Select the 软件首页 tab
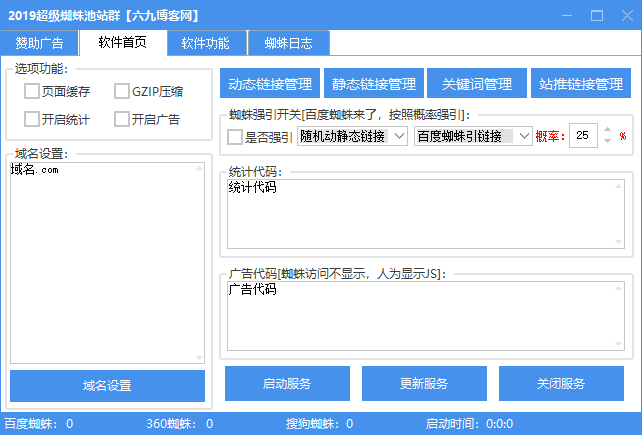Image resolution: width=642 pixels, height=435 pixels. pyautogui.click(x=123, y=43)
